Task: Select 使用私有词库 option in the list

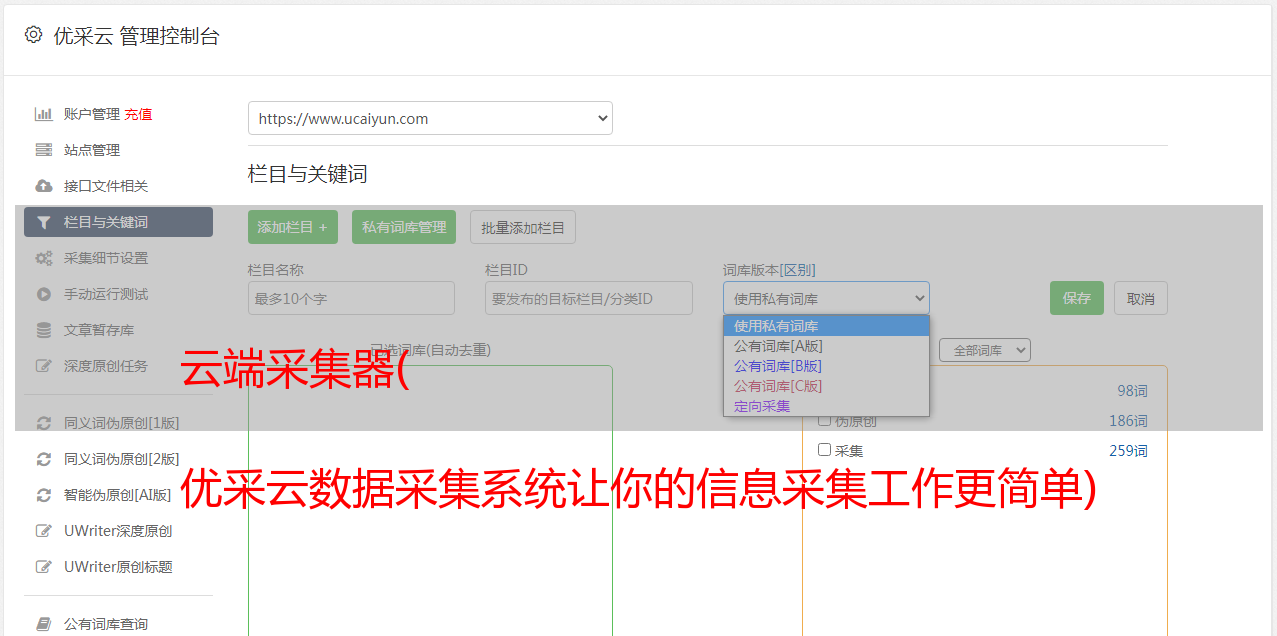Action: click(826, 326)
